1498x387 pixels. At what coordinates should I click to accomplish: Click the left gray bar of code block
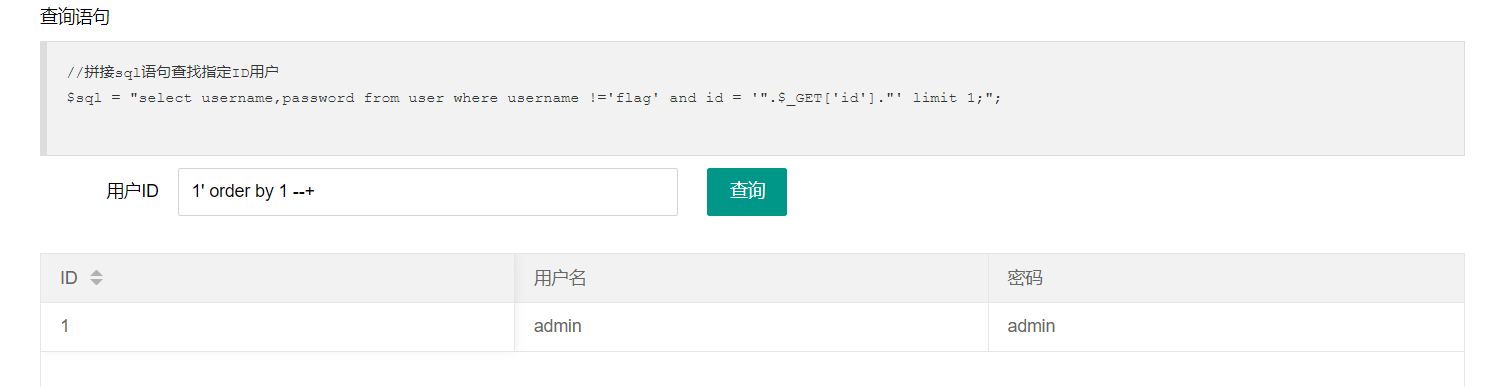point(43,98)
